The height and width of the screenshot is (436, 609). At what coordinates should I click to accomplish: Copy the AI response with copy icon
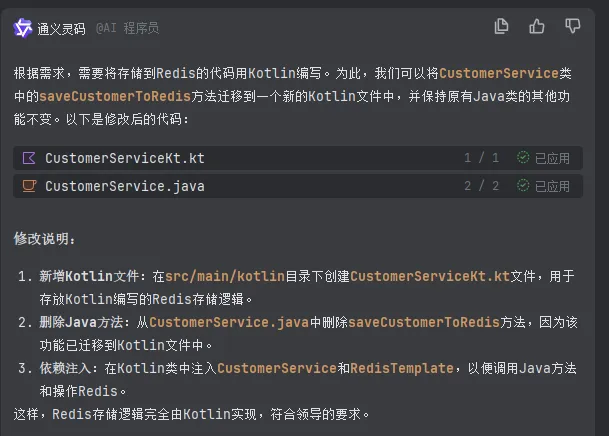tap(502, 27)
